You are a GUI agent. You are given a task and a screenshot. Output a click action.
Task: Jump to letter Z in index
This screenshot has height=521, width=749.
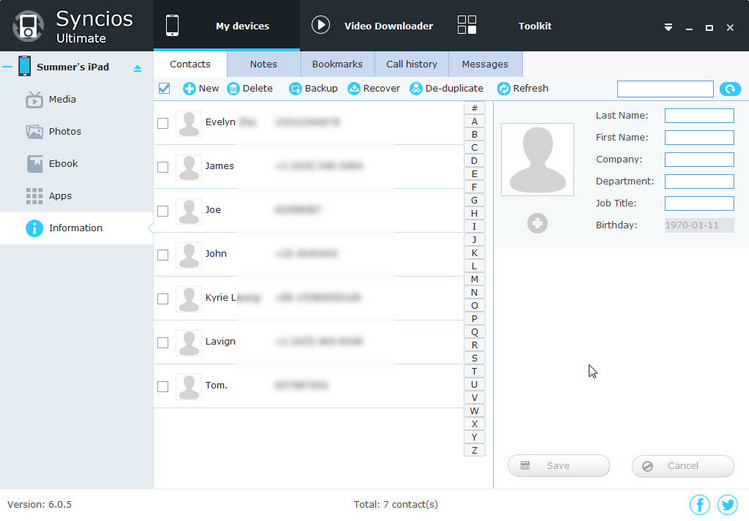click(474, 450)
